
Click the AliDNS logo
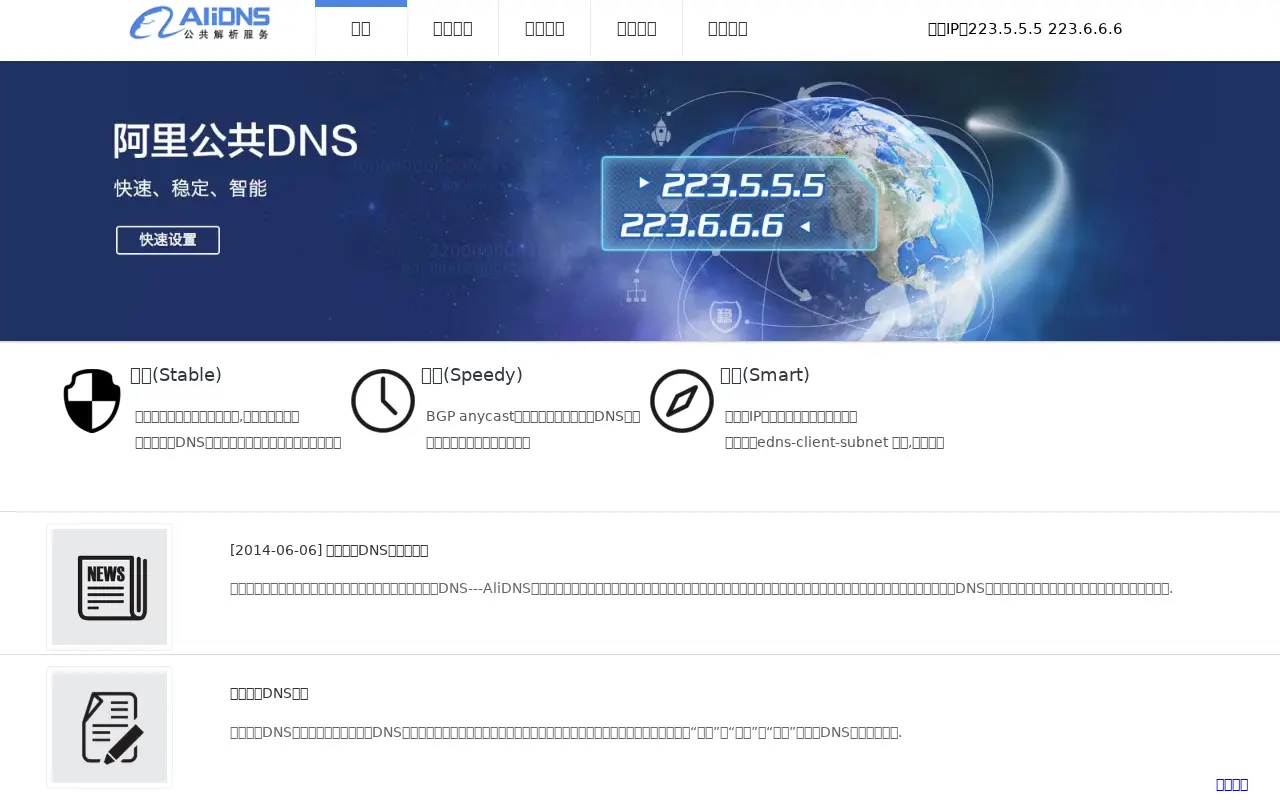[x=200, y=23]
